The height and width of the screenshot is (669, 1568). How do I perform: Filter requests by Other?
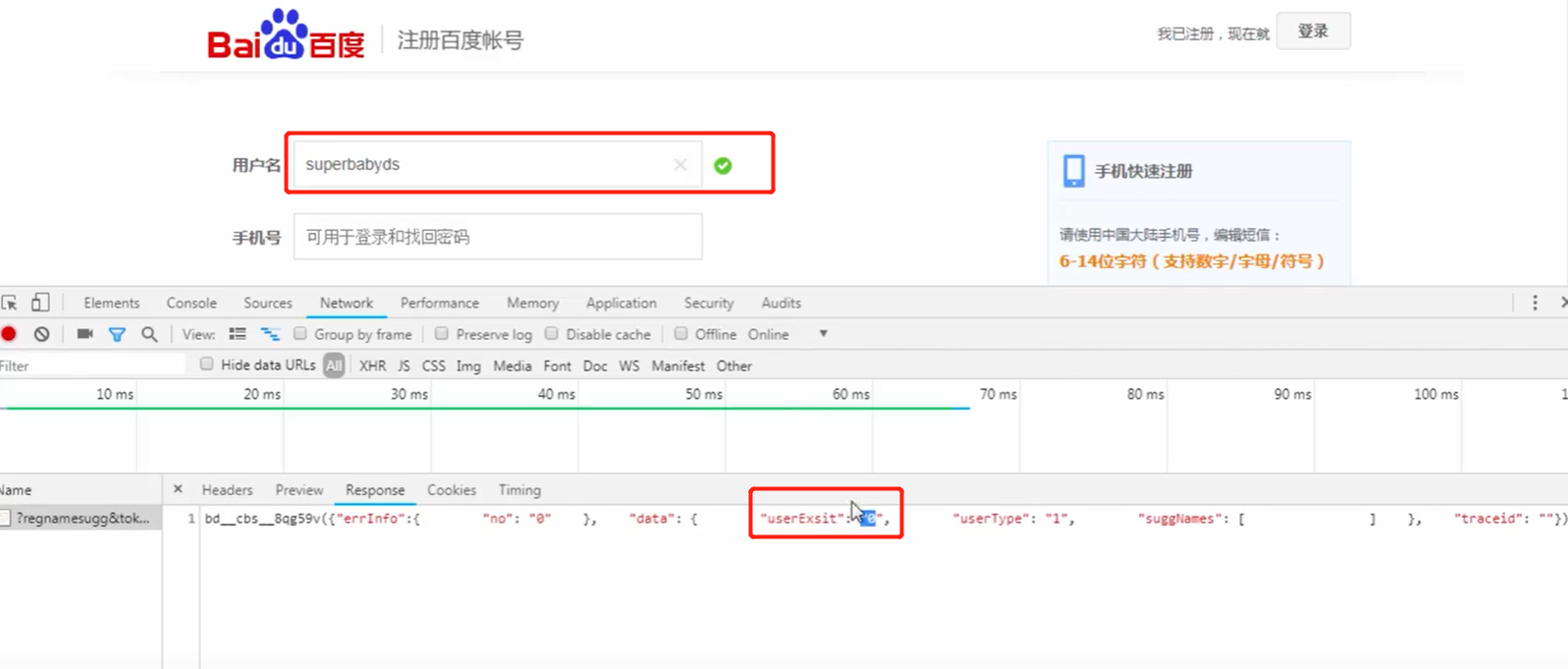point(734,365)
